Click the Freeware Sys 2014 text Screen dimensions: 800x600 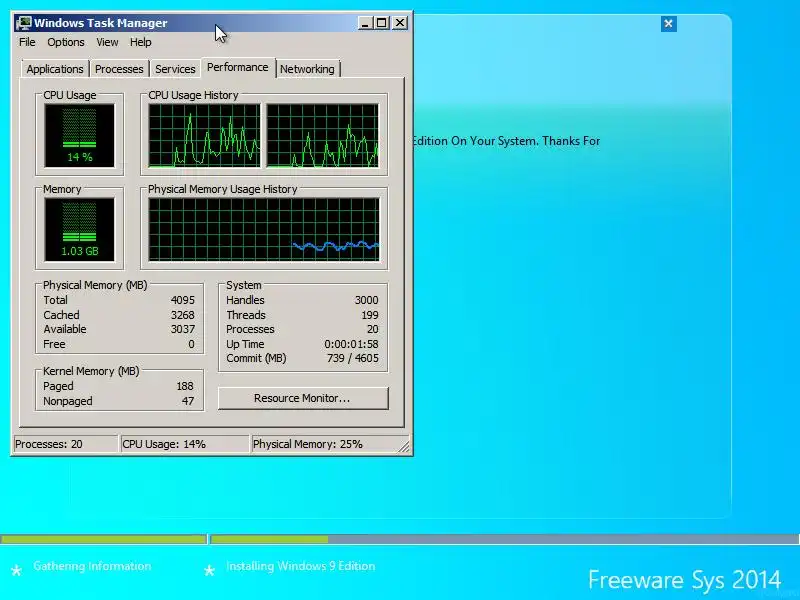[x=685, y=580]
